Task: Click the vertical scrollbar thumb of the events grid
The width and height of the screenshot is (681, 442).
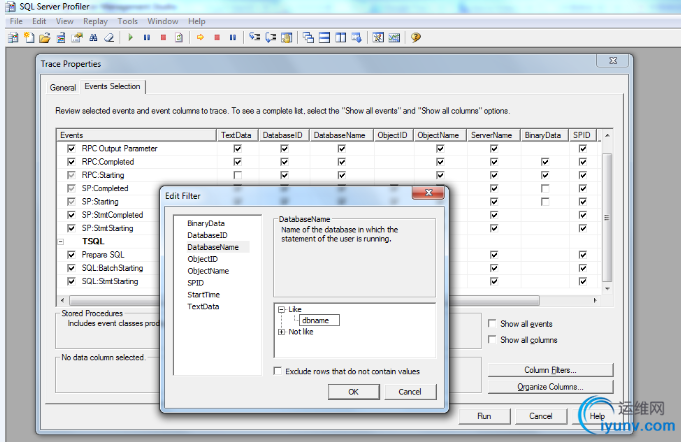Action: click(x=607, y=217)
